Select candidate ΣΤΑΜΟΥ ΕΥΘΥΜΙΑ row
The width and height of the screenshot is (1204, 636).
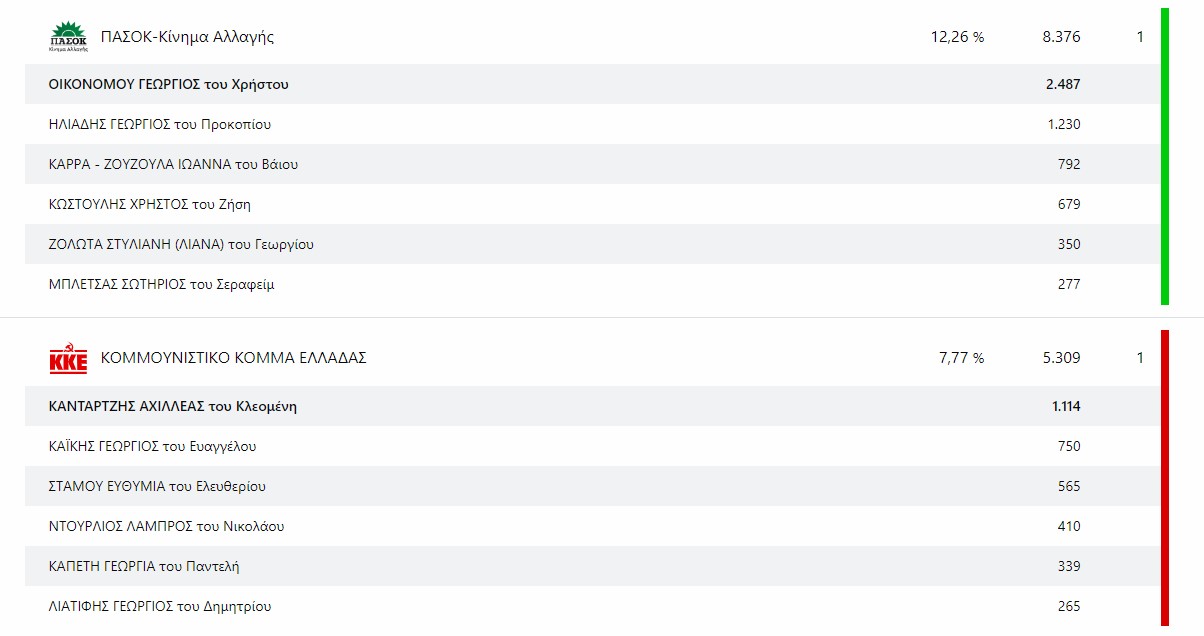(592, 486)
